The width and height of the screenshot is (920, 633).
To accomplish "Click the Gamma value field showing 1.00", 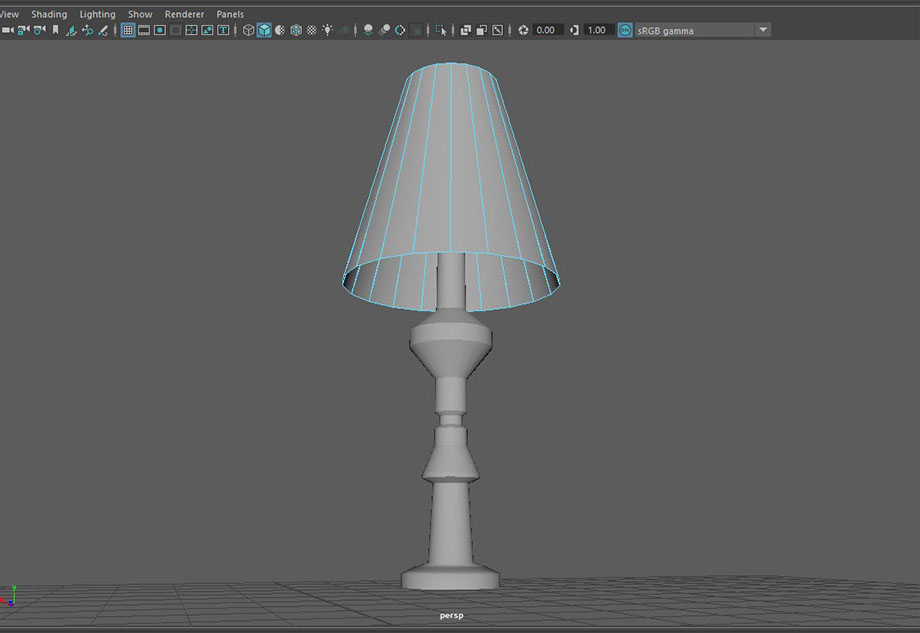I will point(598,30).
